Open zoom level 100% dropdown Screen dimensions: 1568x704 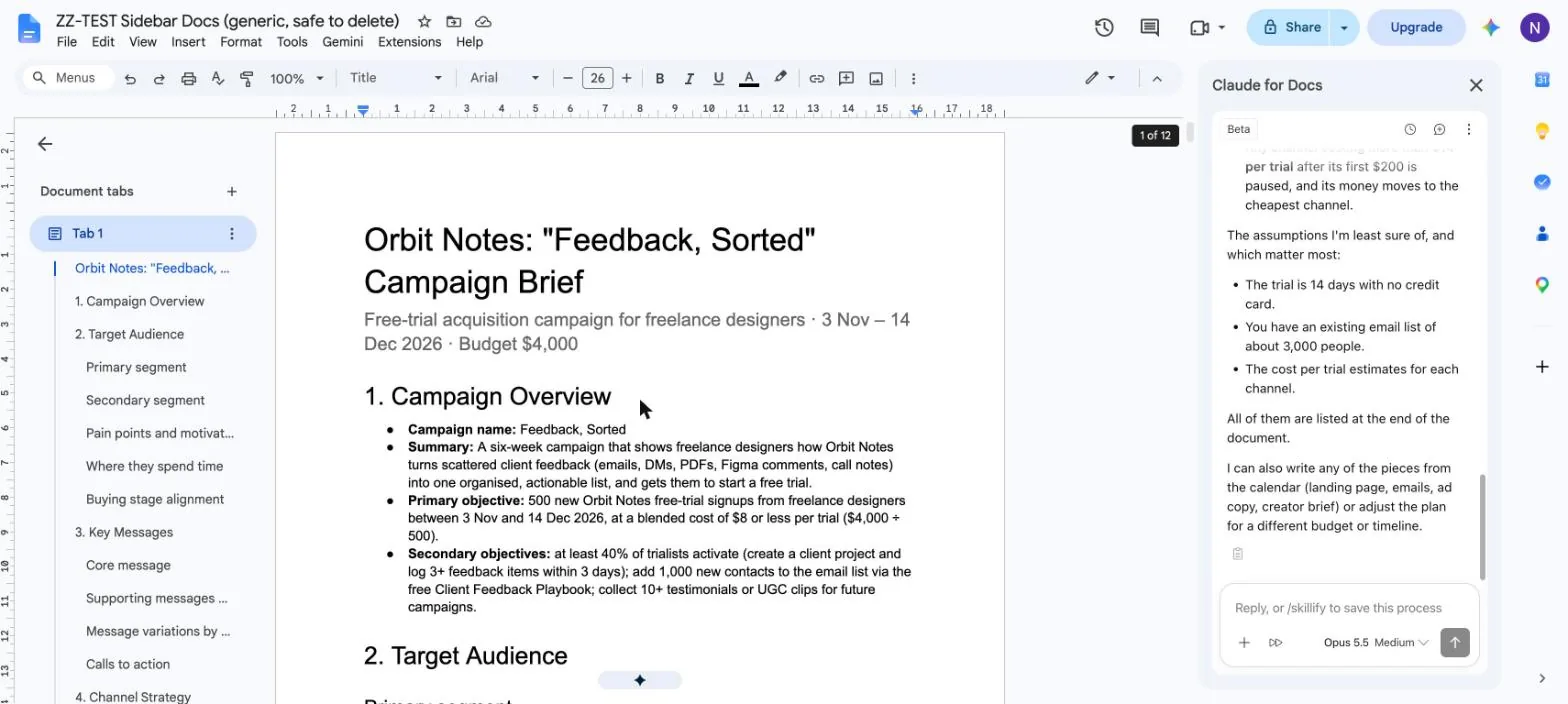pyautogui.click(x=297, y=78)
